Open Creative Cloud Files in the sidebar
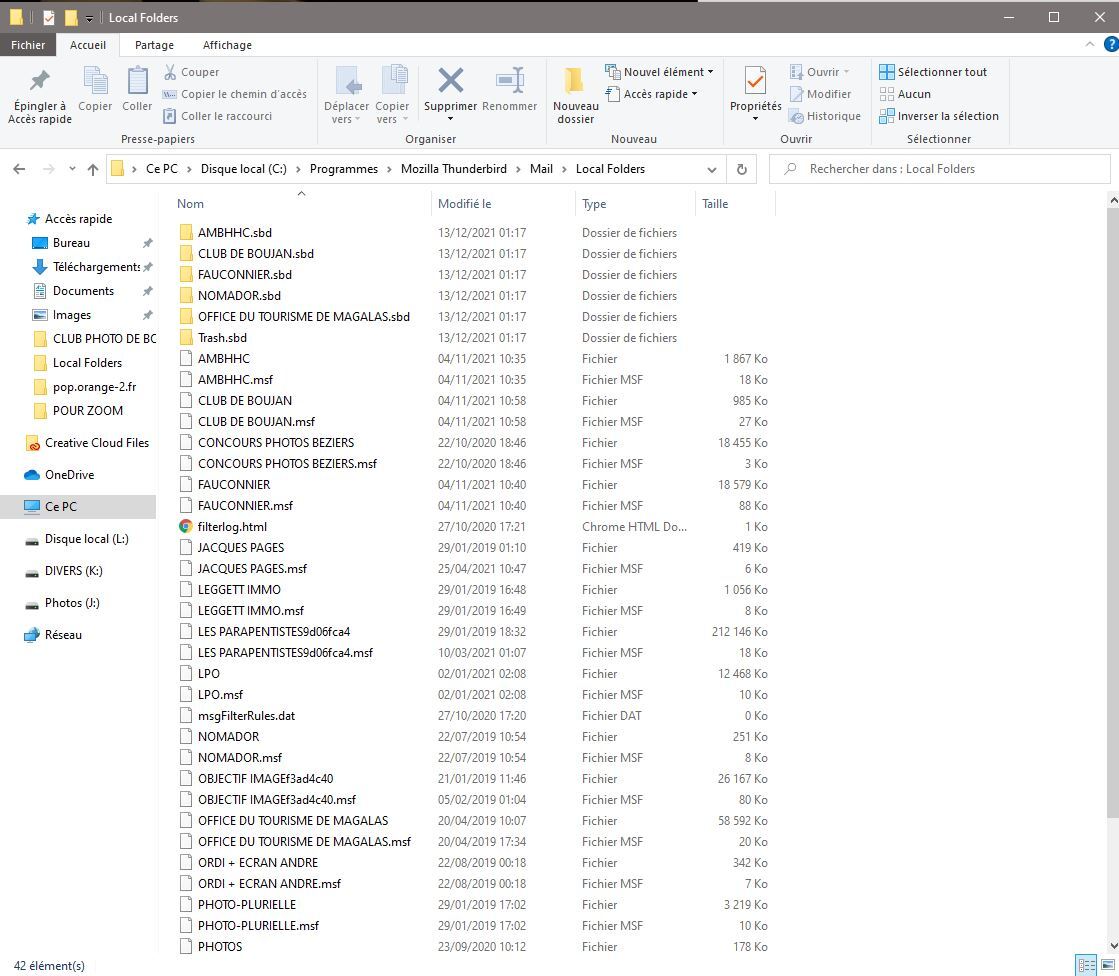This screenshot has height=976, width=1119. 96,443
